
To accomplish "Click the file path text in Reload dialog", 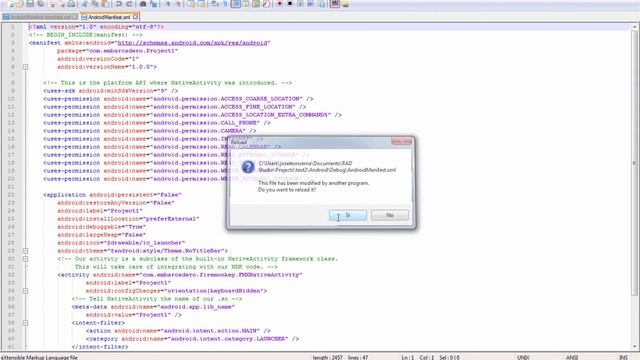I will (x=327, y=167).
